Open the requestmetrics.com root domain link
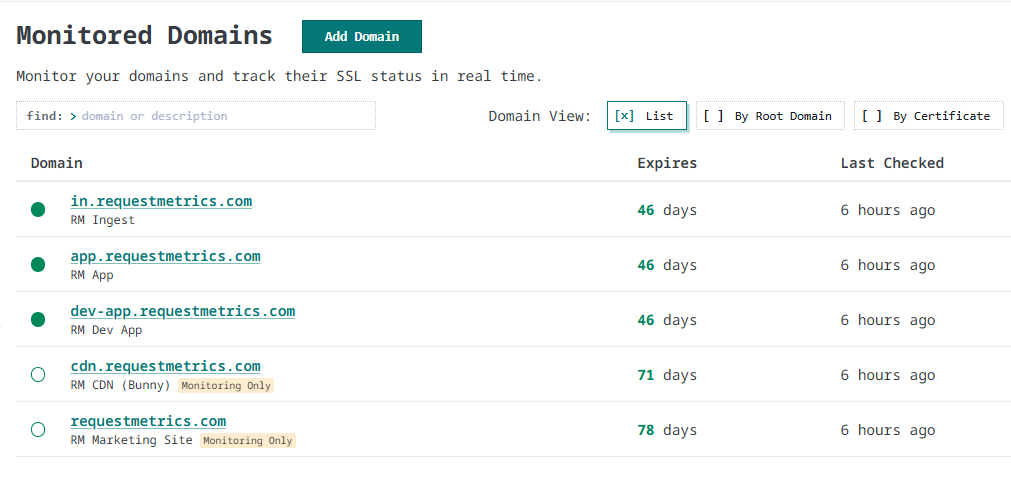The image size is (1011, 477). (x=148, y=421)
